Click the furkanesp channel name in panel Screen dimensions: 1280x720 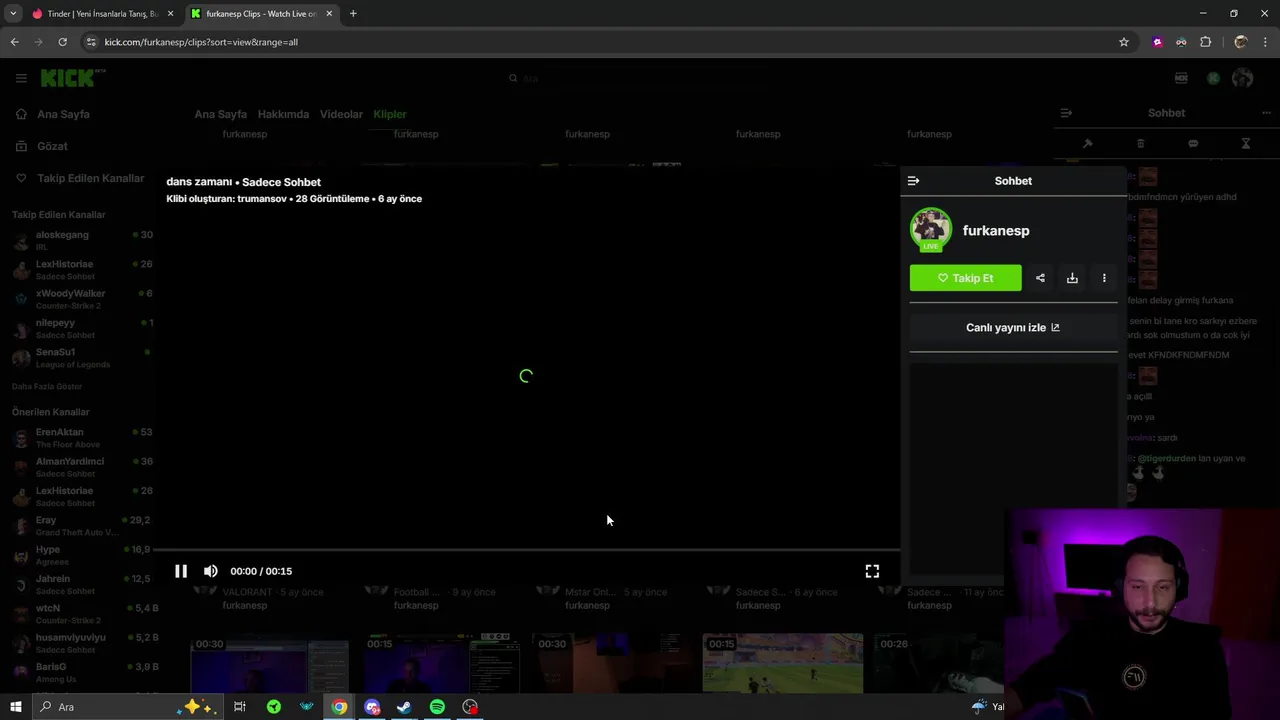pos(996,231)
